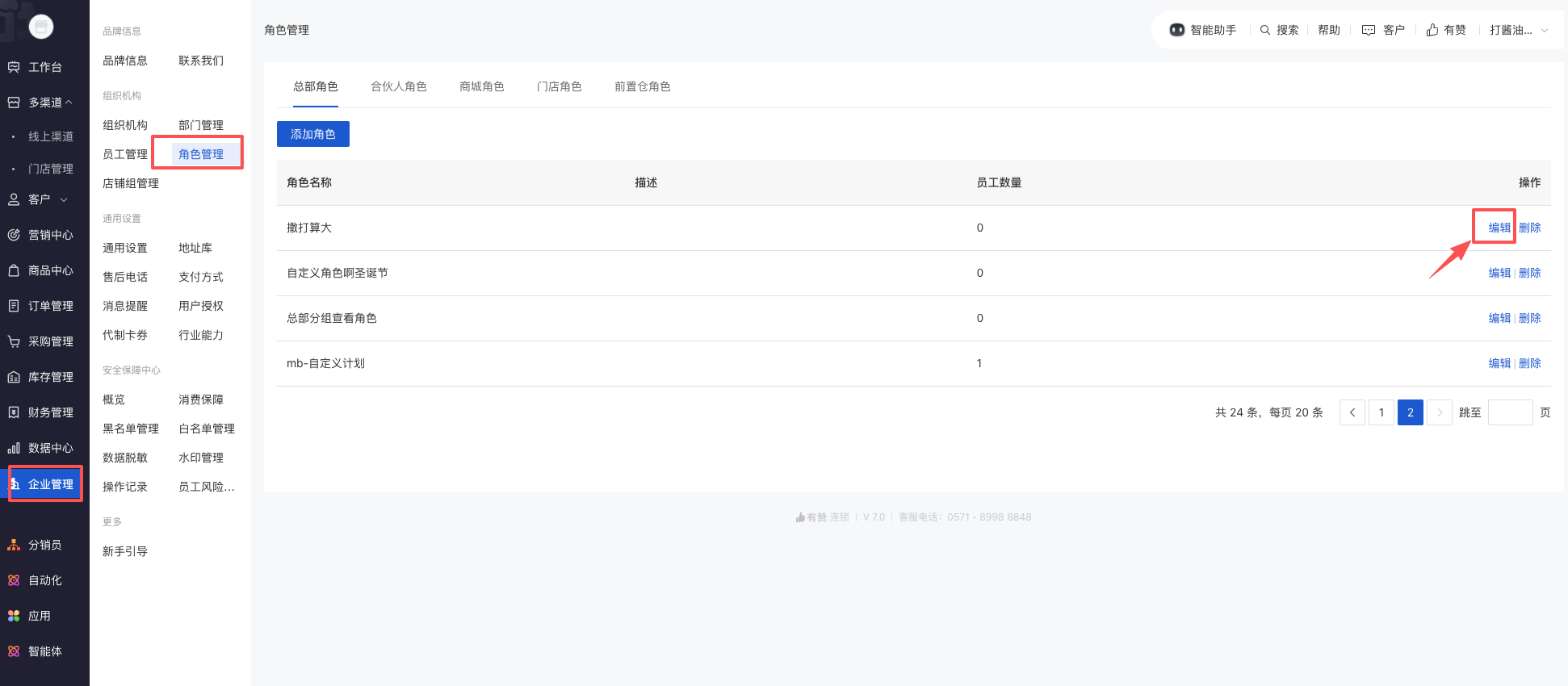
Task: Click the search magnifier icon
Action: coord(1265,30)
